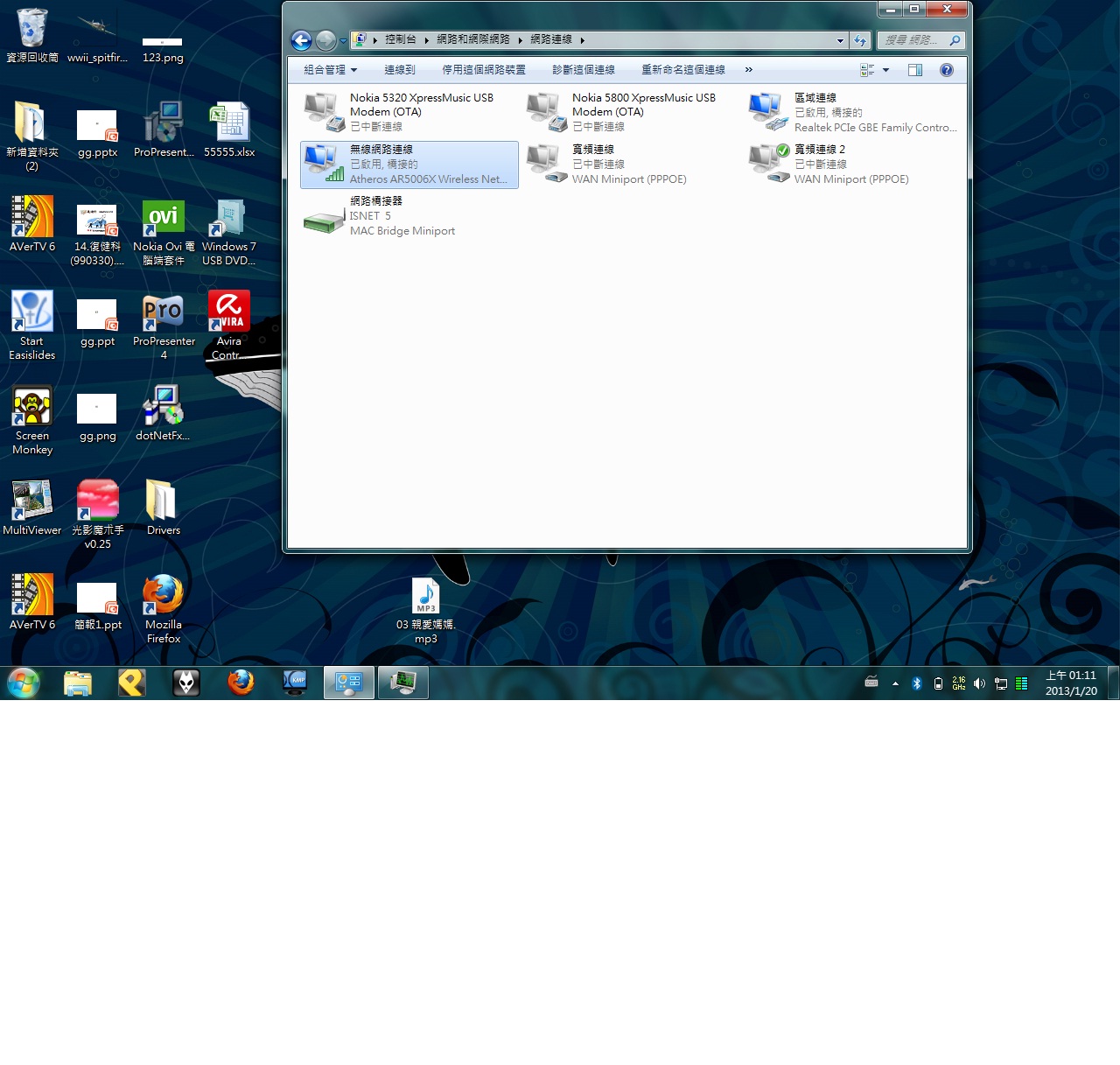Expand the 組合管理 organize dropdown
The height and width of the screenshot is (1065, 1120).
coord(330,70)
